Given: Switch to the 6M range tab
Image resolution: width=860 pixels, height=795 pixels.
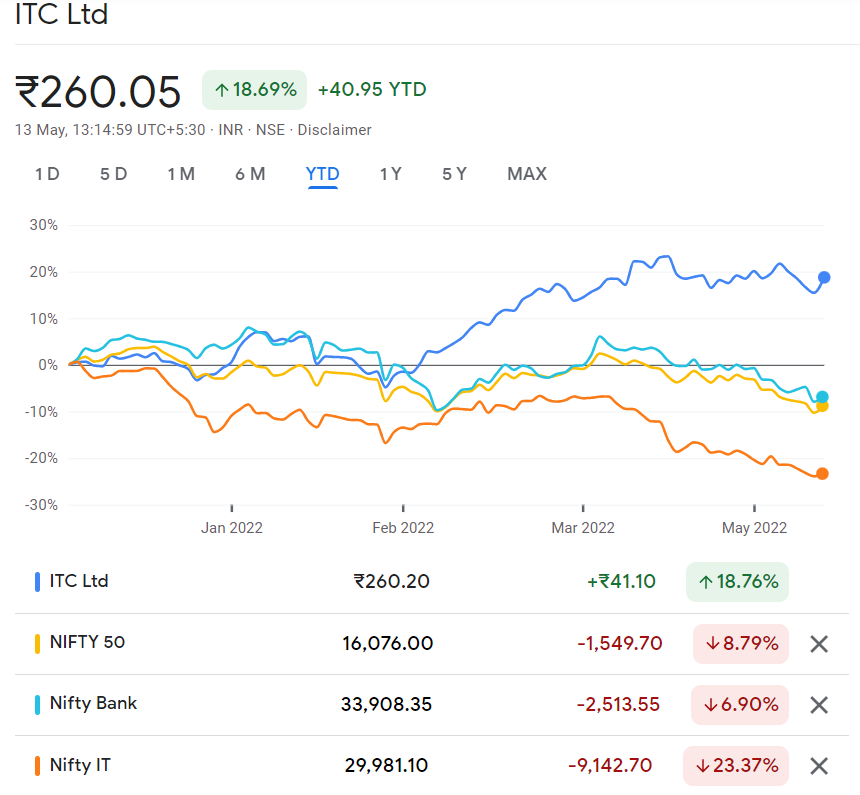Looking at the screenshot, I should (x=250, y=174).
